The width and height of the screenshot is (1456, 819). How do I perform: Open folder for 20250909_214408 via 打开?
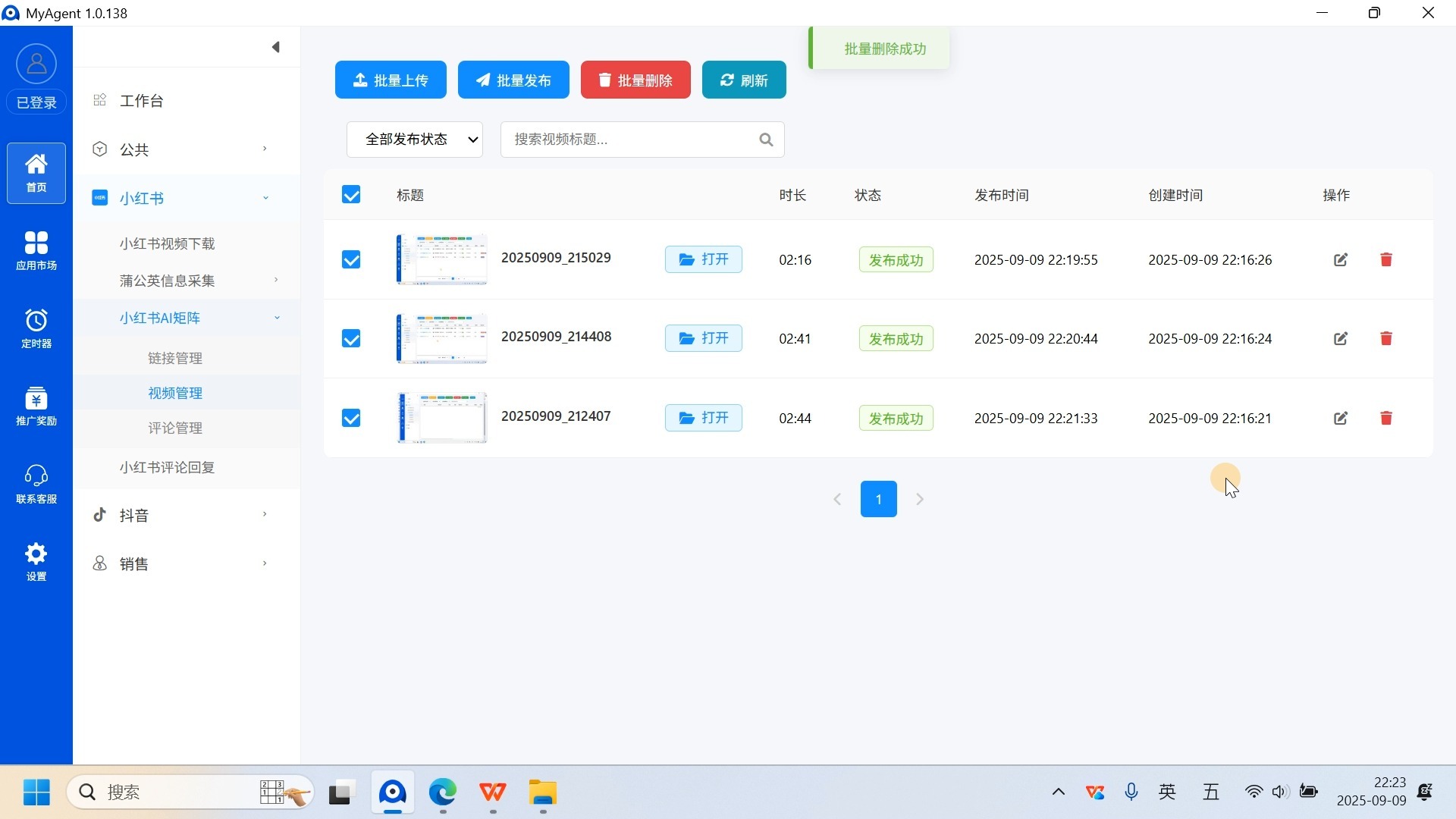coord(704,338)
